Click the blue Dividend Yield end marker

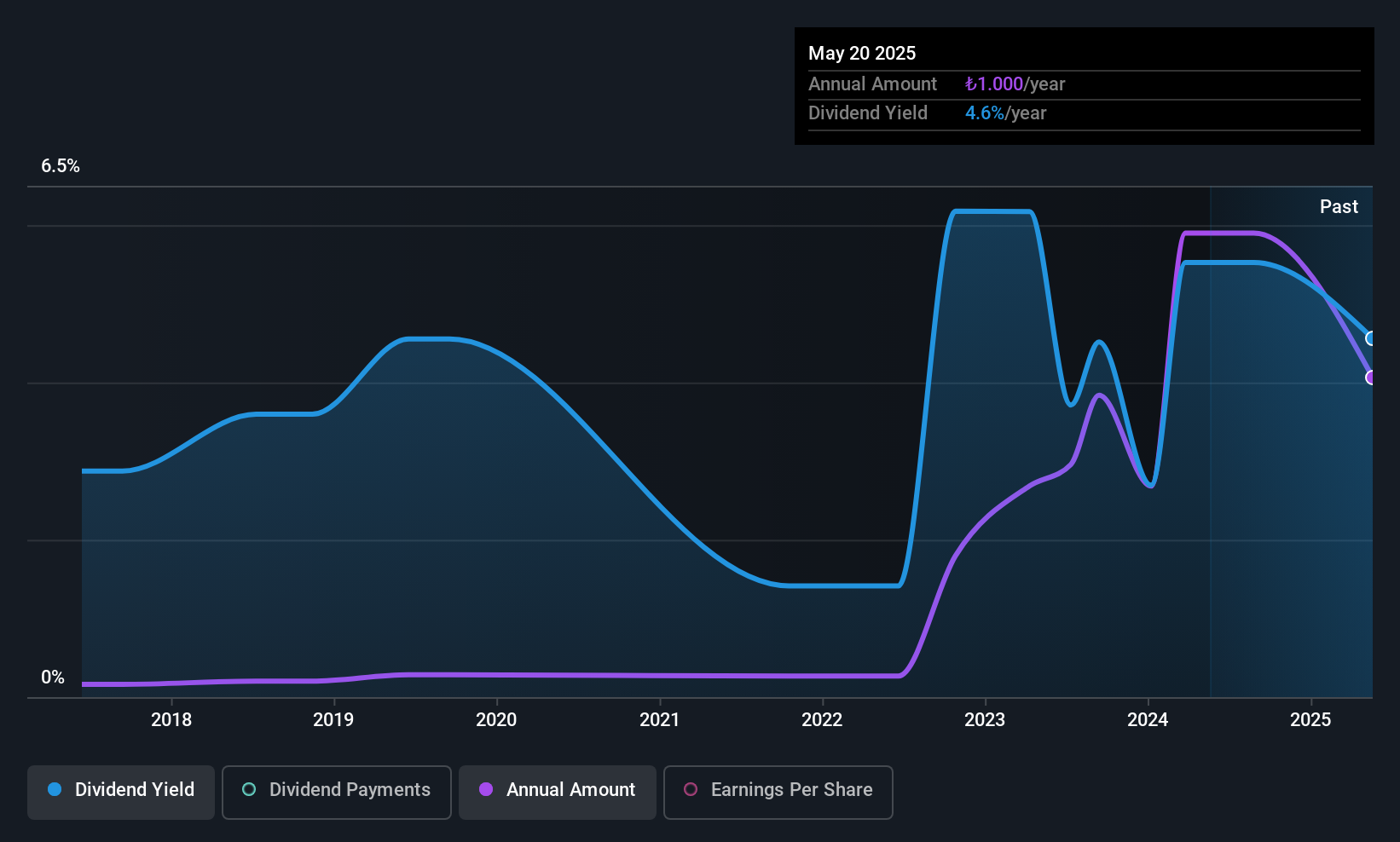1371,338
